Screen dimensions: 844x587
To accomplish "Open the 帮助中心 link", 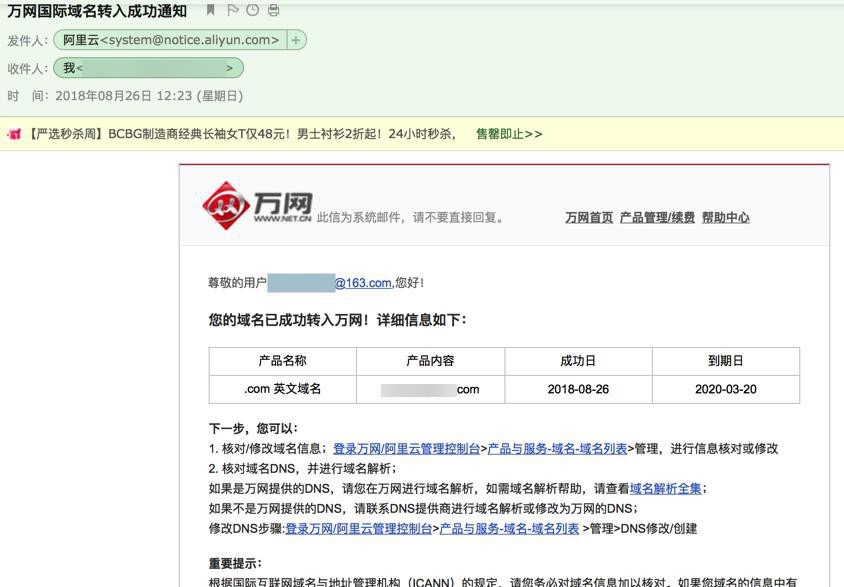I will coord(726,217).
